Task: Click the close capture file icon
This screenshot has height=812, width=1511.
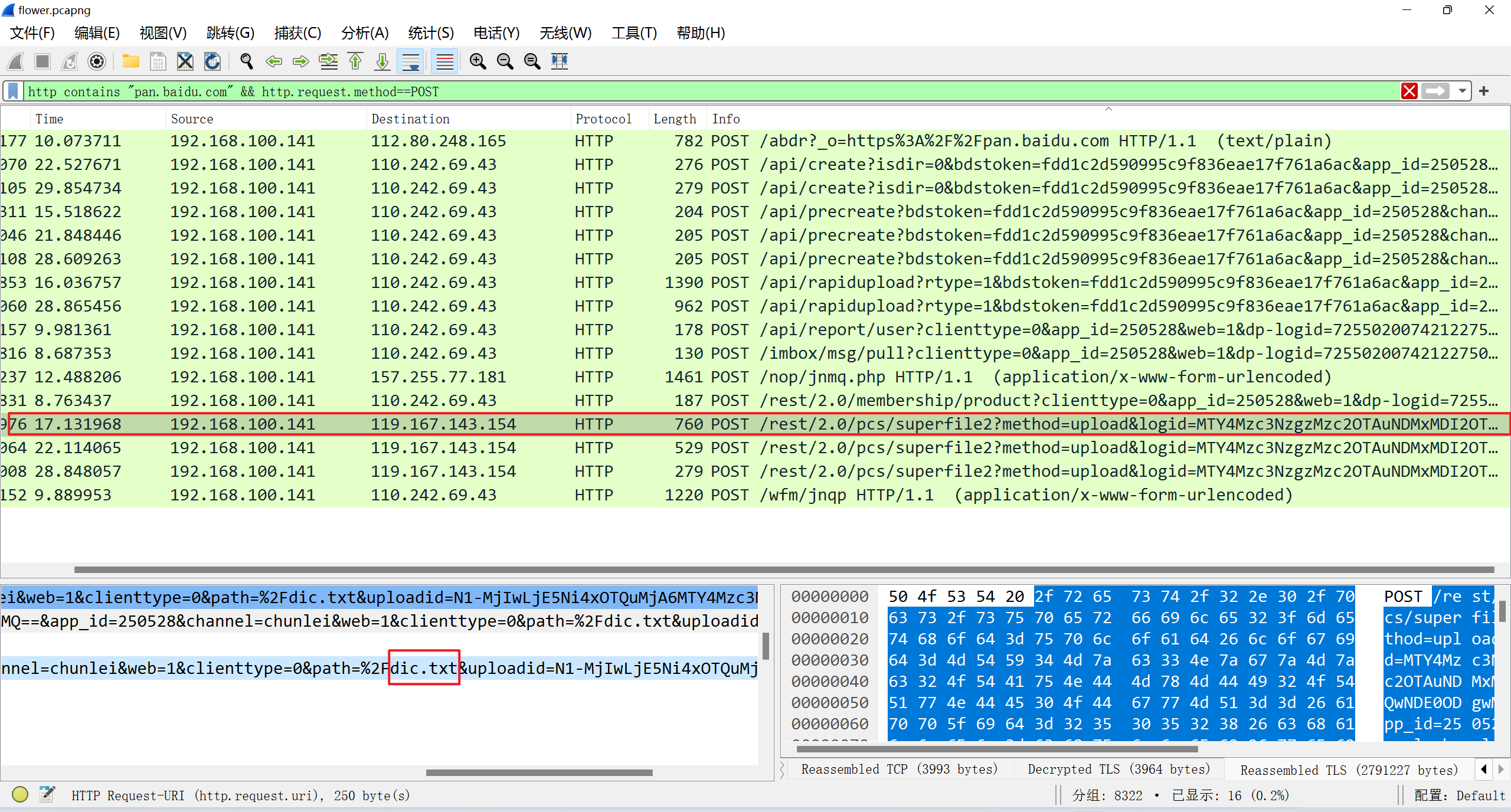Action: click(x=185, y=61)
